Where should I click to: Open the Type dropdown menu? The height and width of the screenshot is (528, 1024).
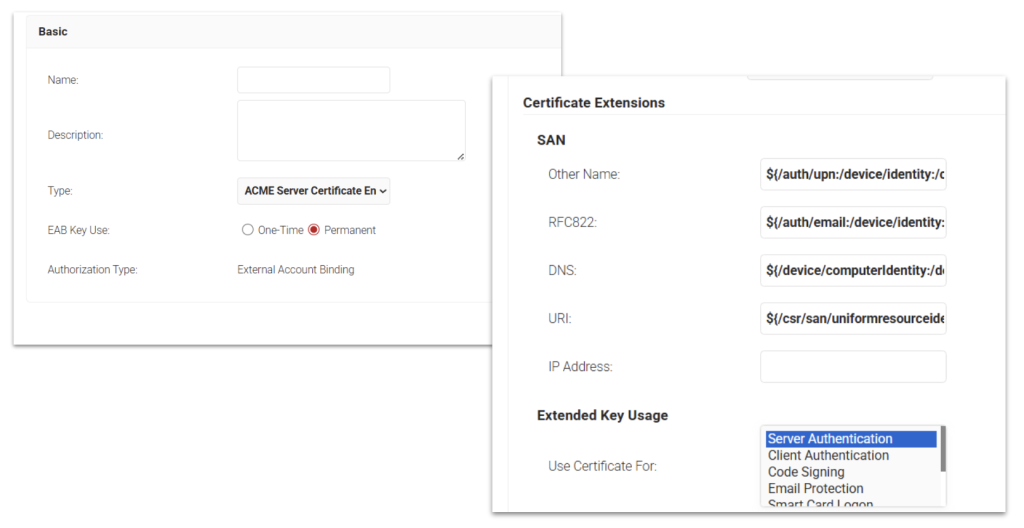(313, 190)
